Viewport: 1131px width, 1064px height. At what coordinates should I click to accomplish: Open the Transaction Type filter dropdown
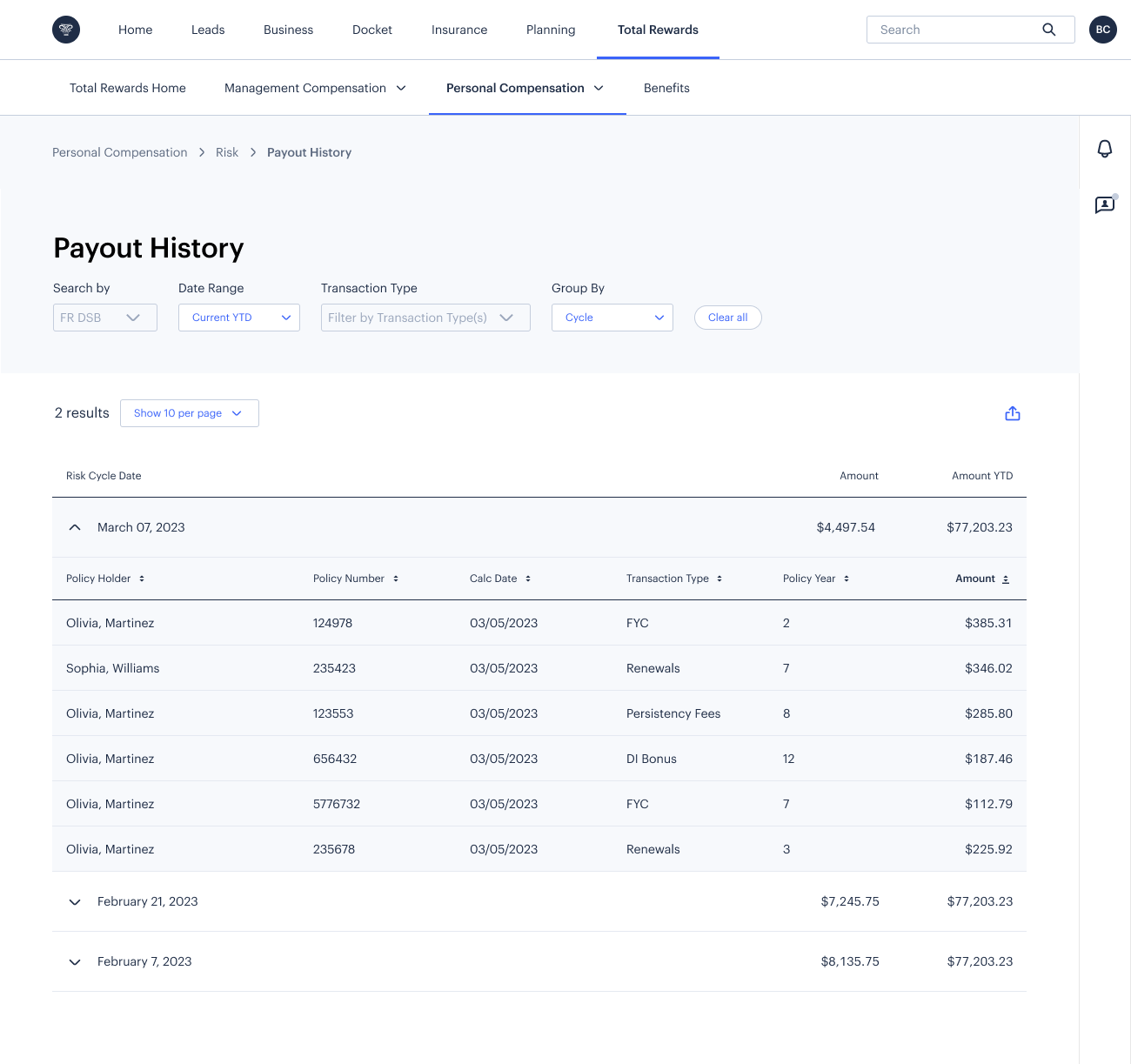click(x=425, y=318)
